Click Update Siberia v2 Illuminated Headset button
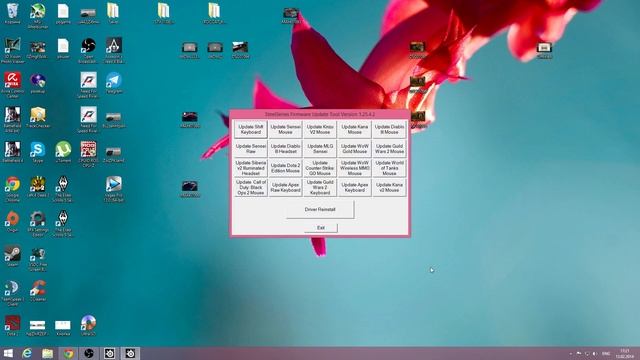The image size is (640, 360). point(251,168)
